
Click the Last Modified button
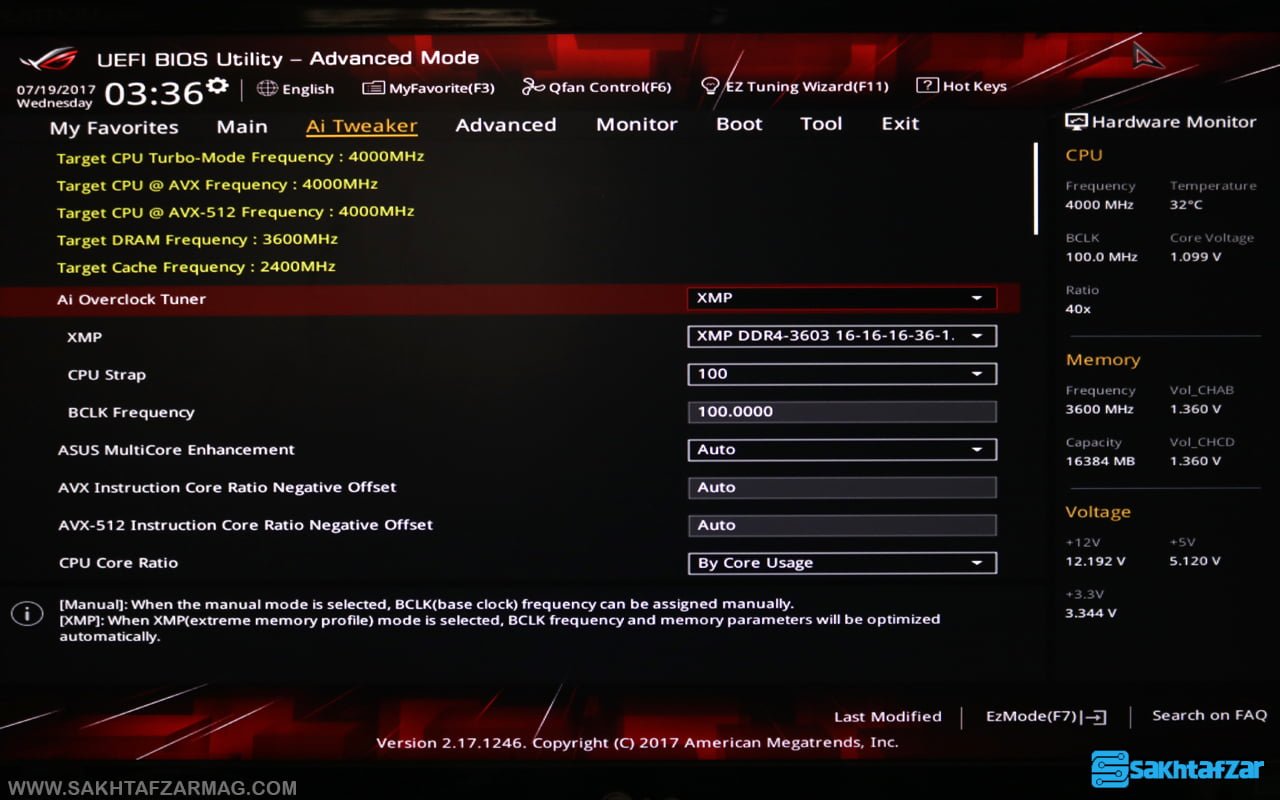click(x=887, y=716)
